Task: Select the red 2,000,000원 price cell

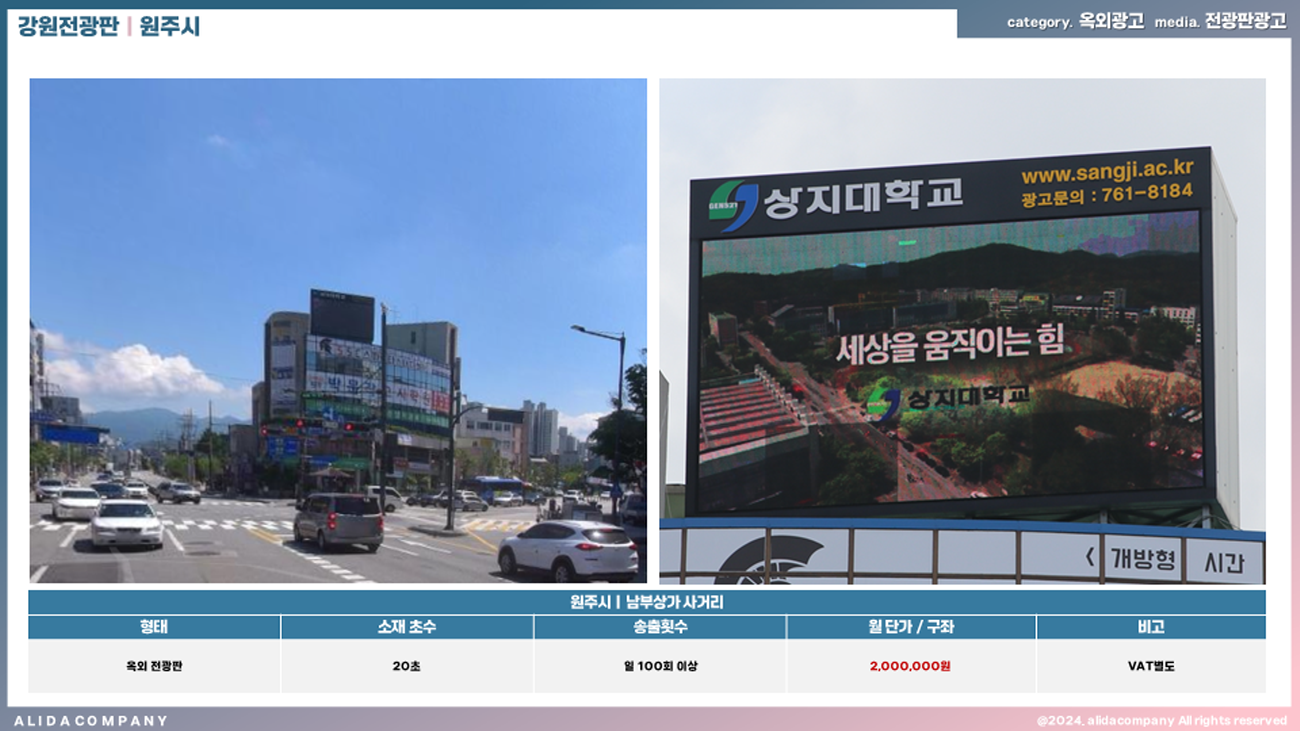Action: [x=910, y=666]
